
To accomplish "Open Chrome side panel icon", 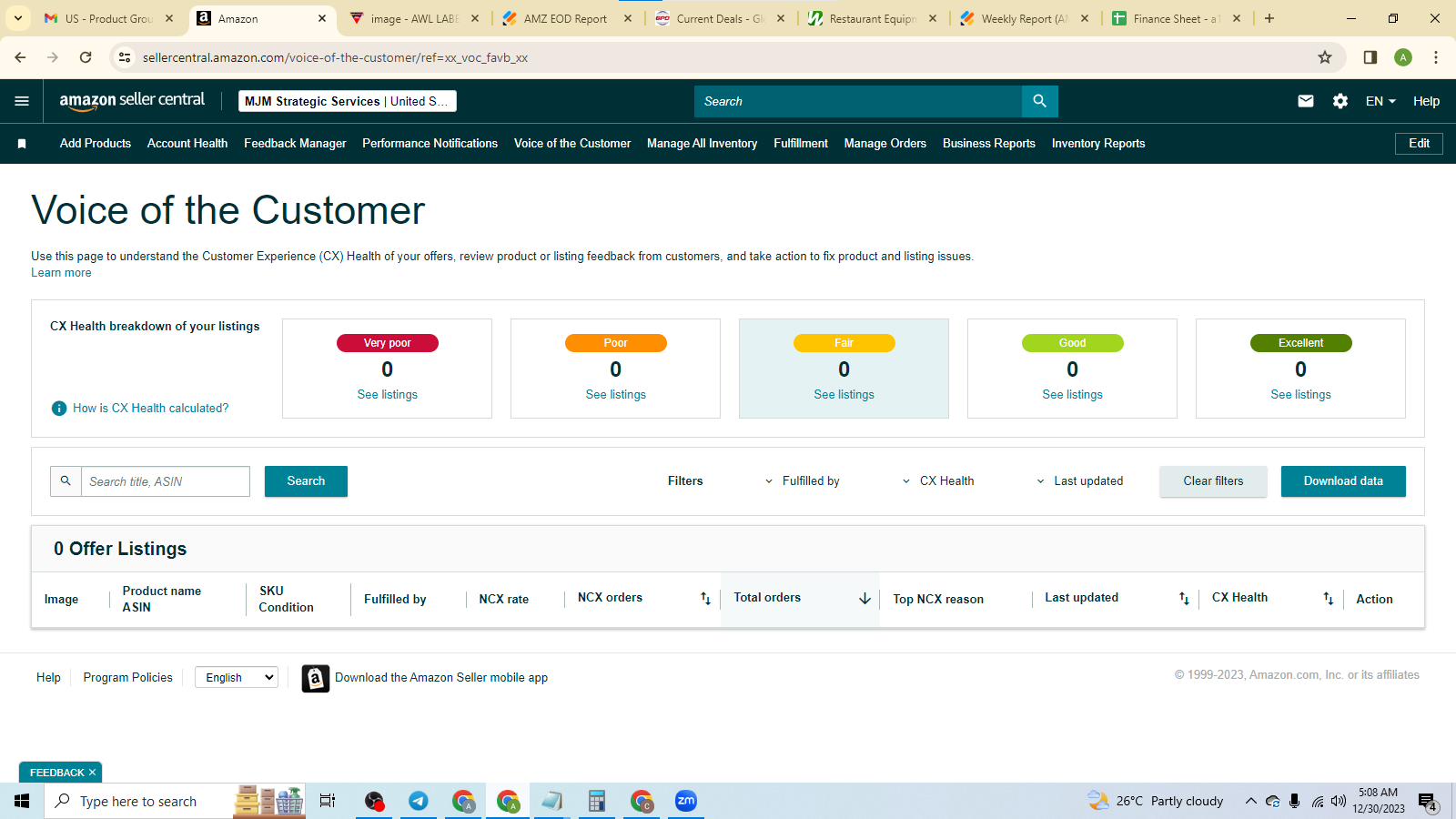I will 1370,57.
